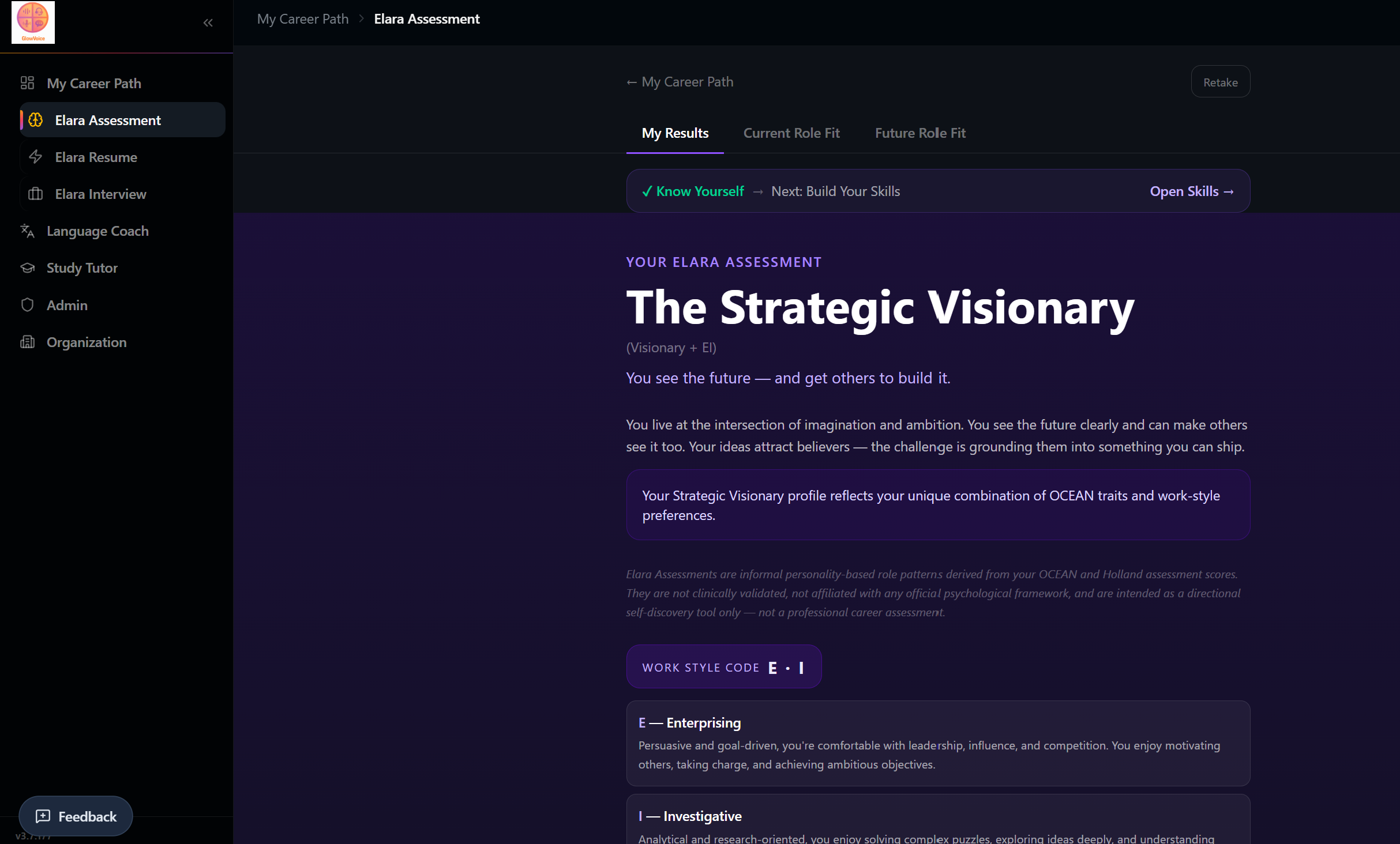Click the Retake button

(x=1221, y=82)
